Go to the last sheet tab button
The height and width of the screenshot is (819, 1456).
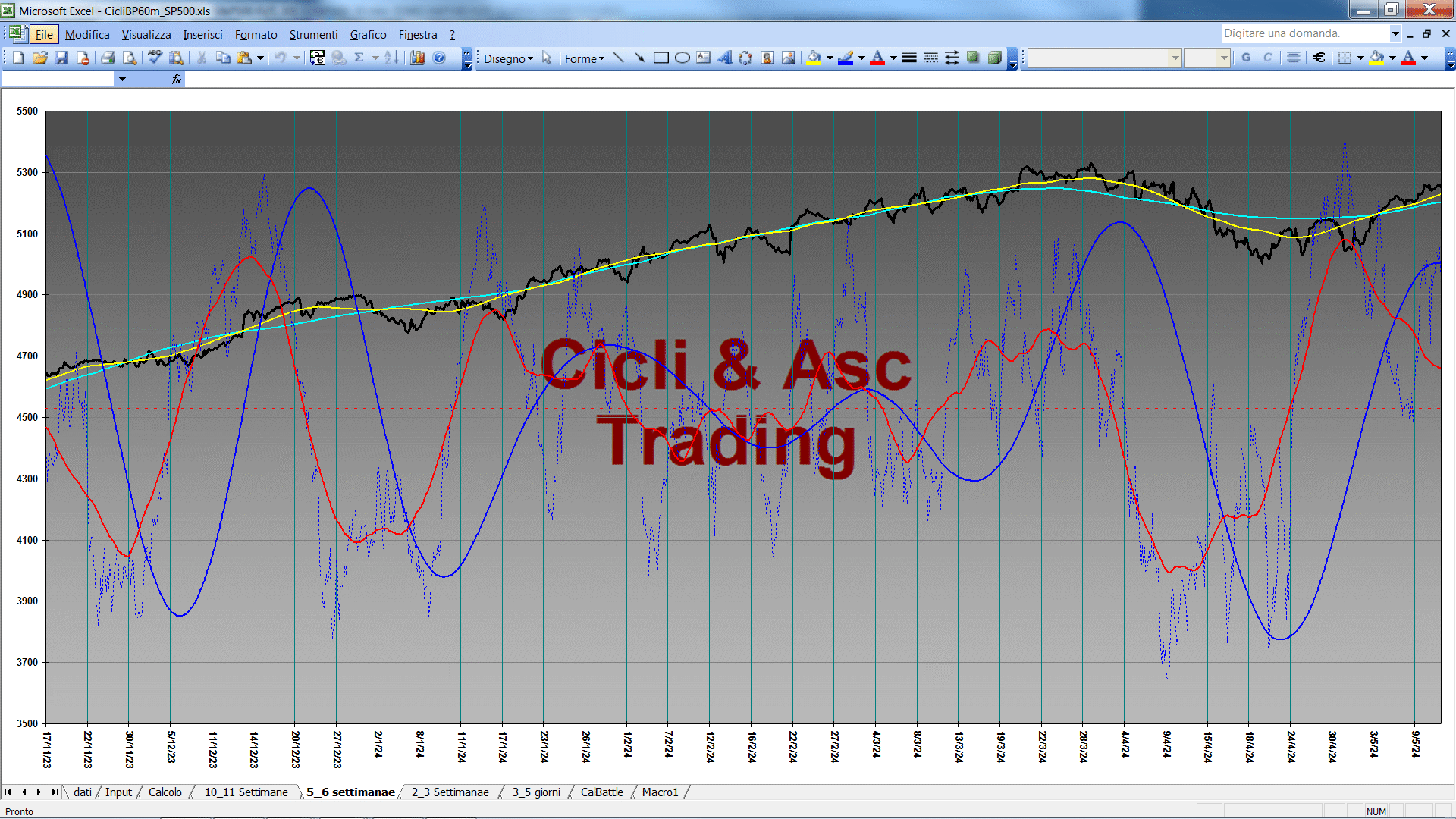54,792
